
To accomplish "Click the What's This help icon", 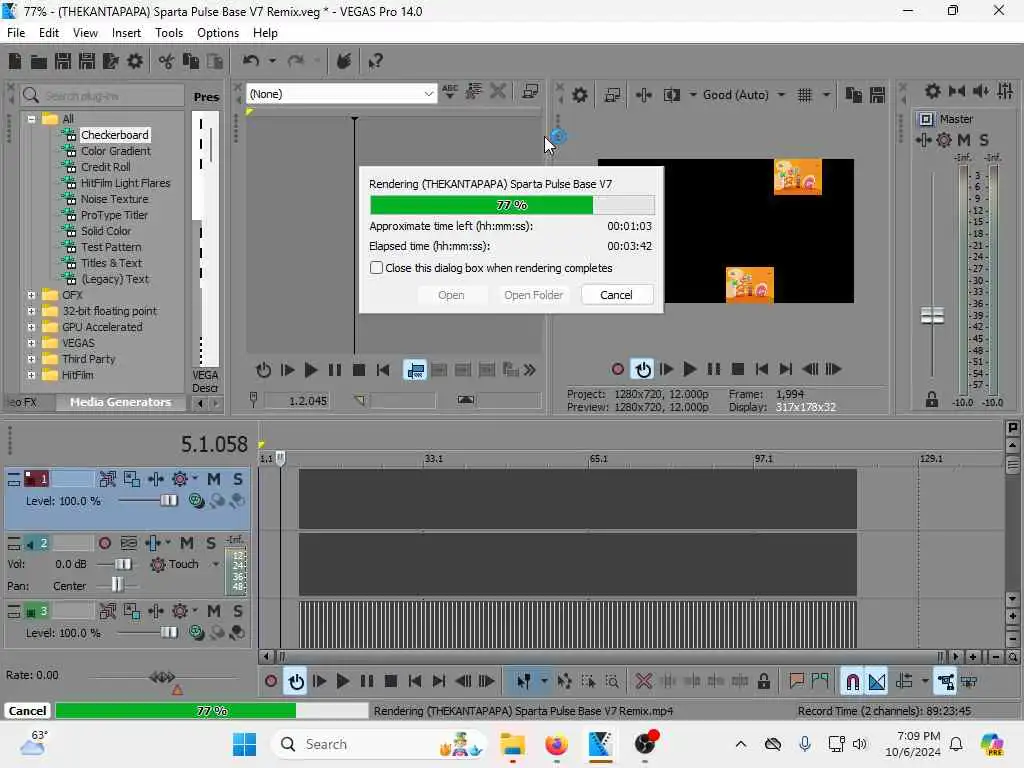I will [376, 61].
